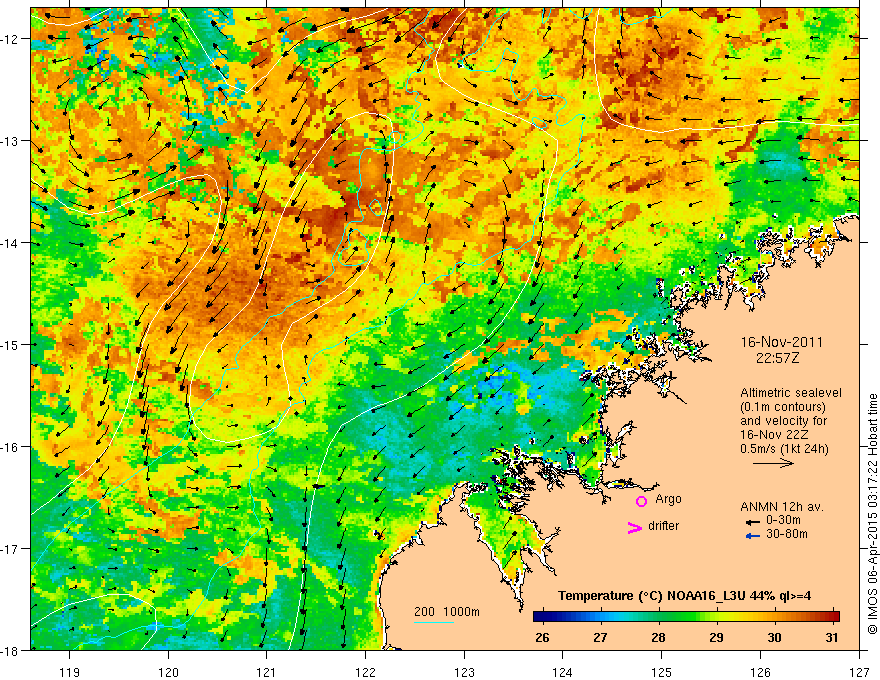Click the 31 value on temperature scale

832,637
